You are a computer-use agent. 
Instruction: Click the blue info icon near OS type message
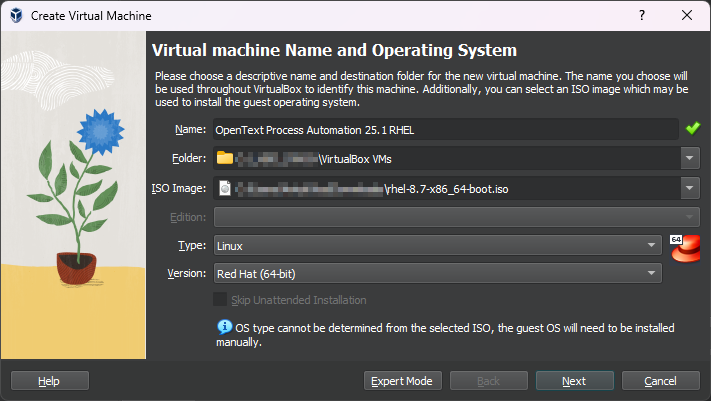click(224, 327)
